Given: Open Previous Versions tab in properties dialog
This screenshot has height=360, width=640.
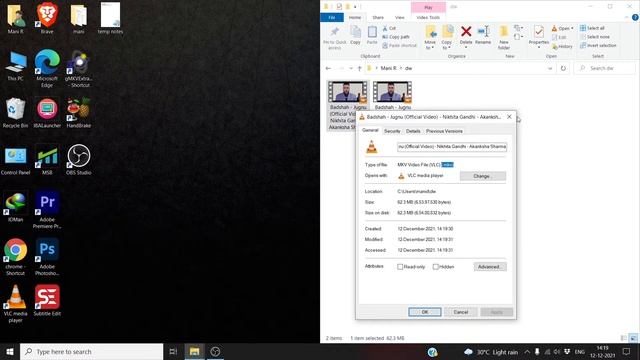Looking at the screenshot, I should [x=444, y=131].
